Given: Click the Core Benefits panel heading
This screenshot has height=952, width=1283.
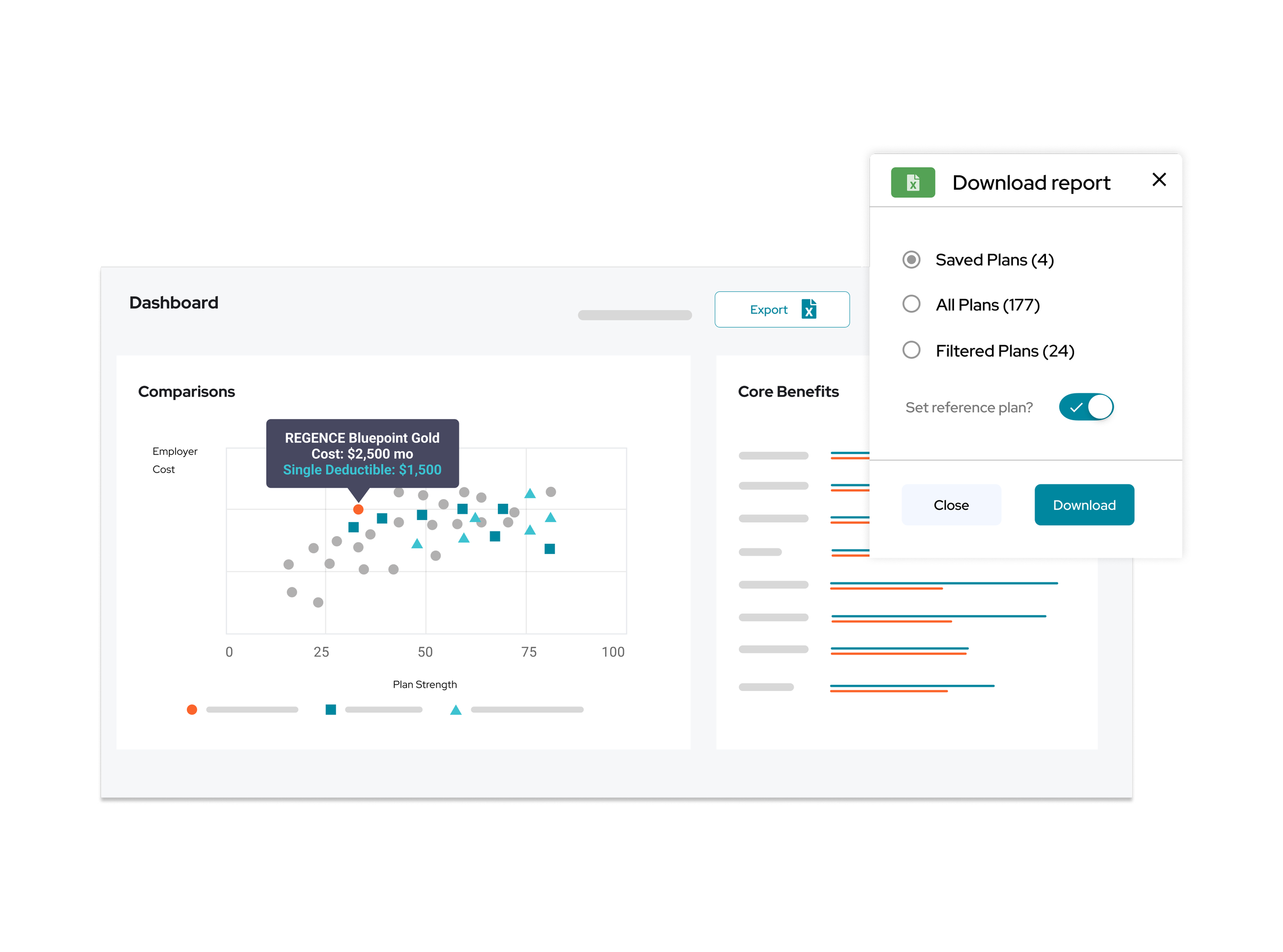Looking at the screenshot, I should point(788,392).
